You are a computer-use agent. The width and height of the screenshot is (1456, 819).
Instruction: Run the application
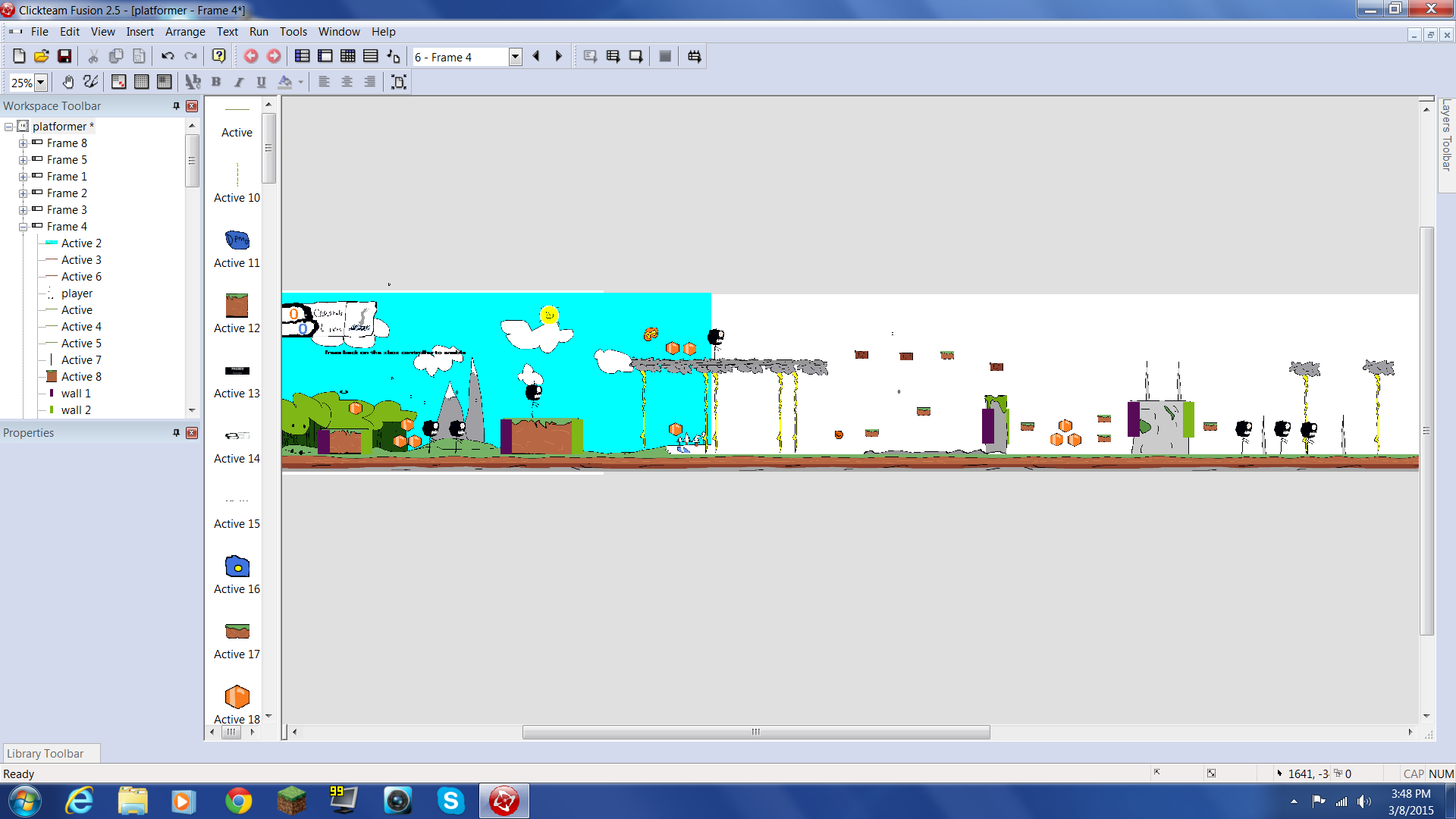[x=613, y=56]
